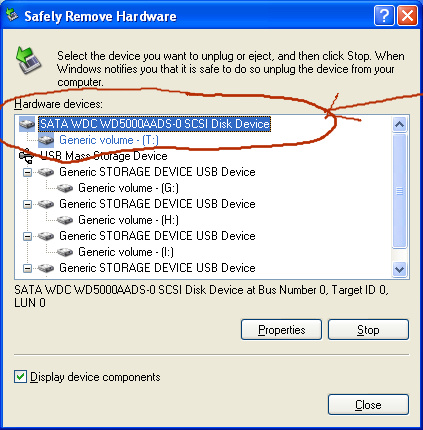
Task: Collapse the Generic STORAGE DEVICE above volume H:
Action: click(x=27, y=204)
